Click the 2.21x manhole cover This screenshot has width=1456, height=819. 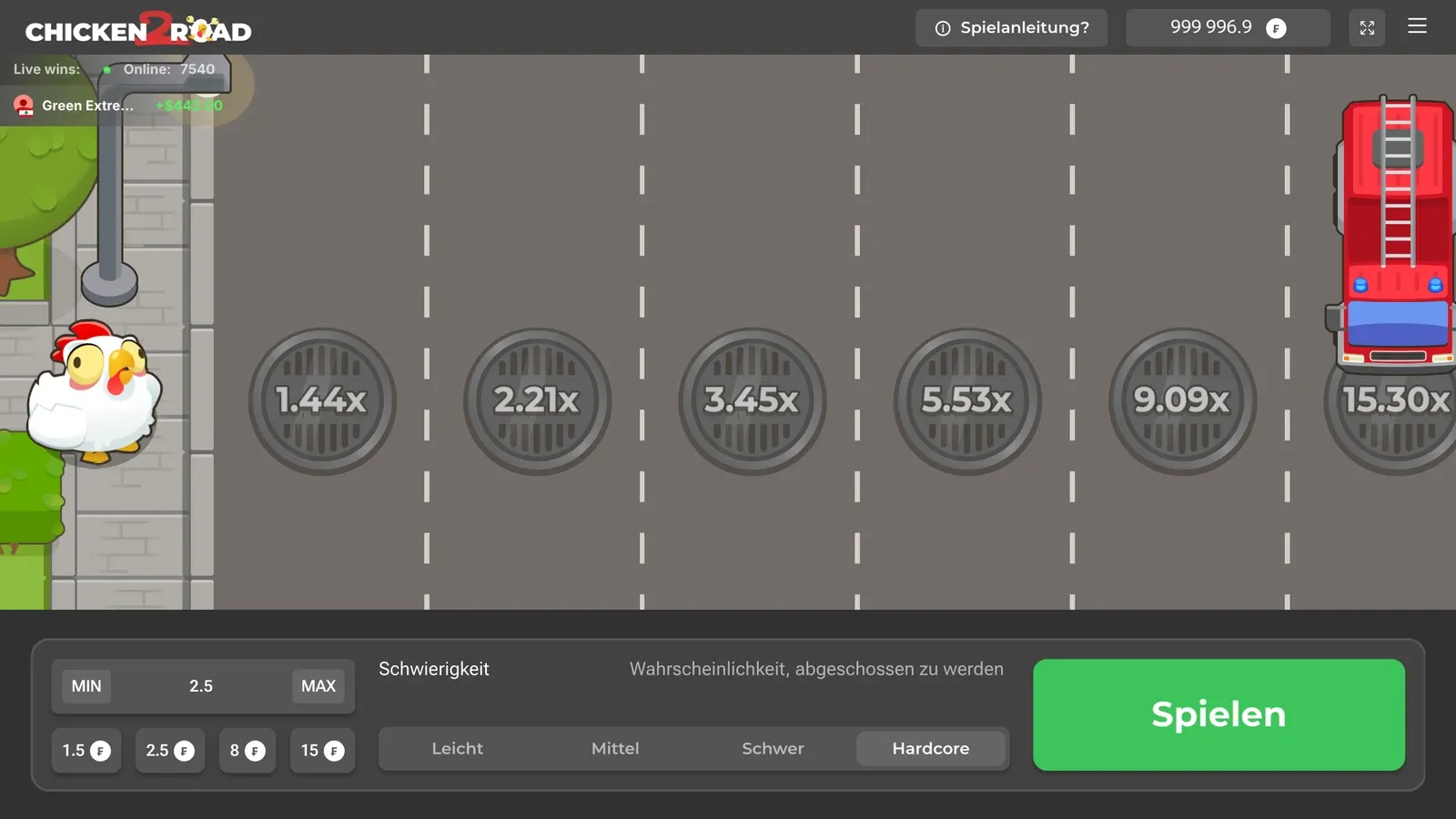pyautogui.click(x=537, y=400)
